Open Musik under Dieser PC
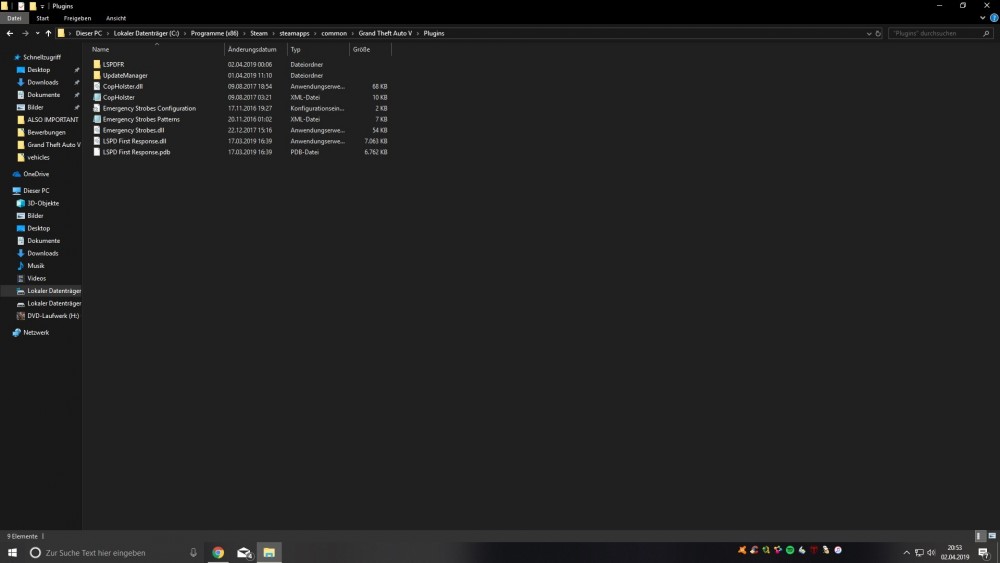Viewport: 1000px width, 563px height. pos(36,266)
